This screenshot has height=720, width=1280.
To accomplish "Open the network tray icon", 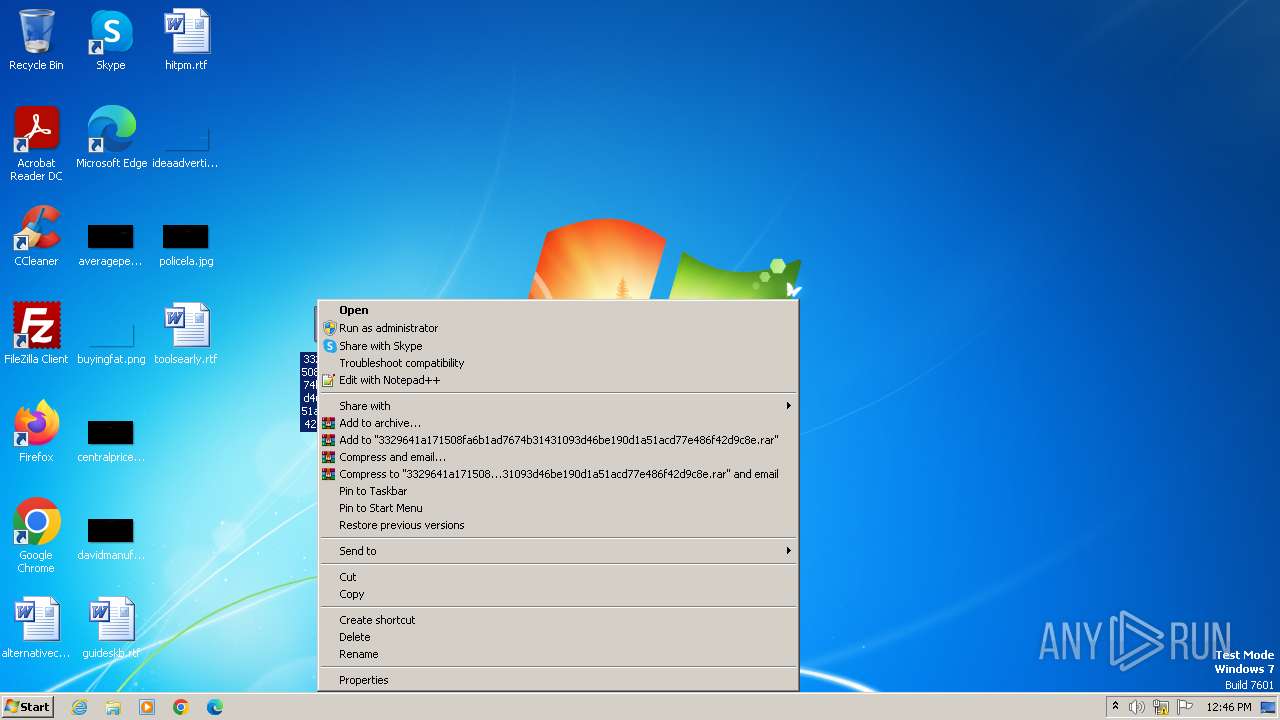I will coord(1161,707).
